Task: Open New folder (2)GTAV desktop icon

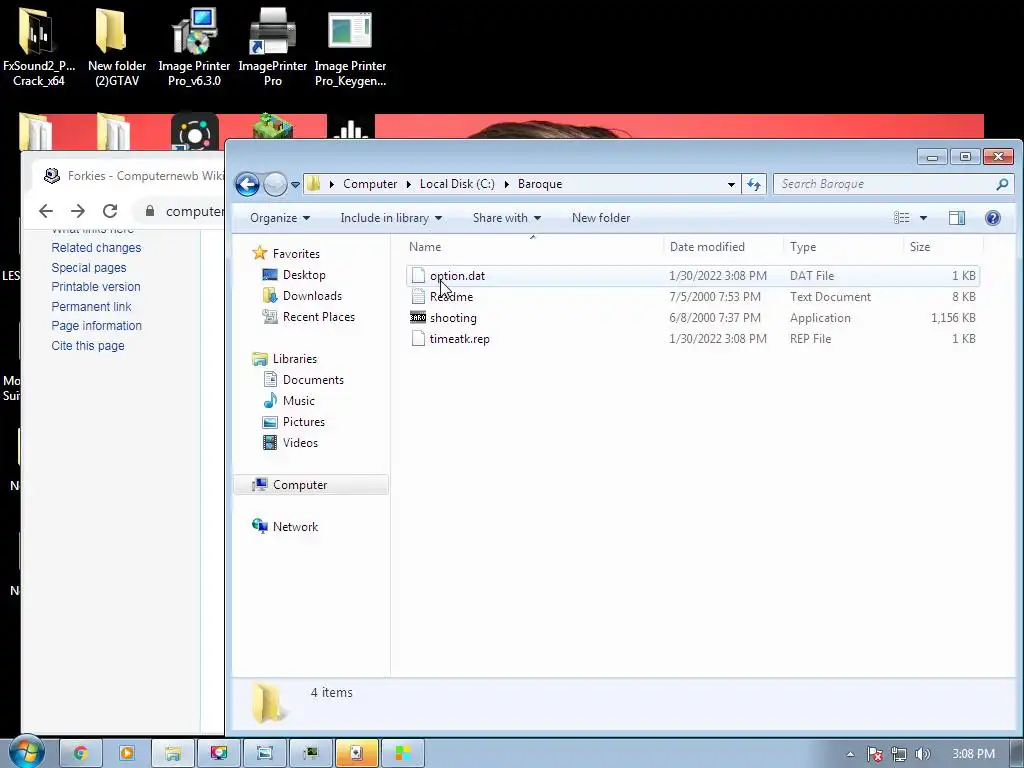Action: 117,47
